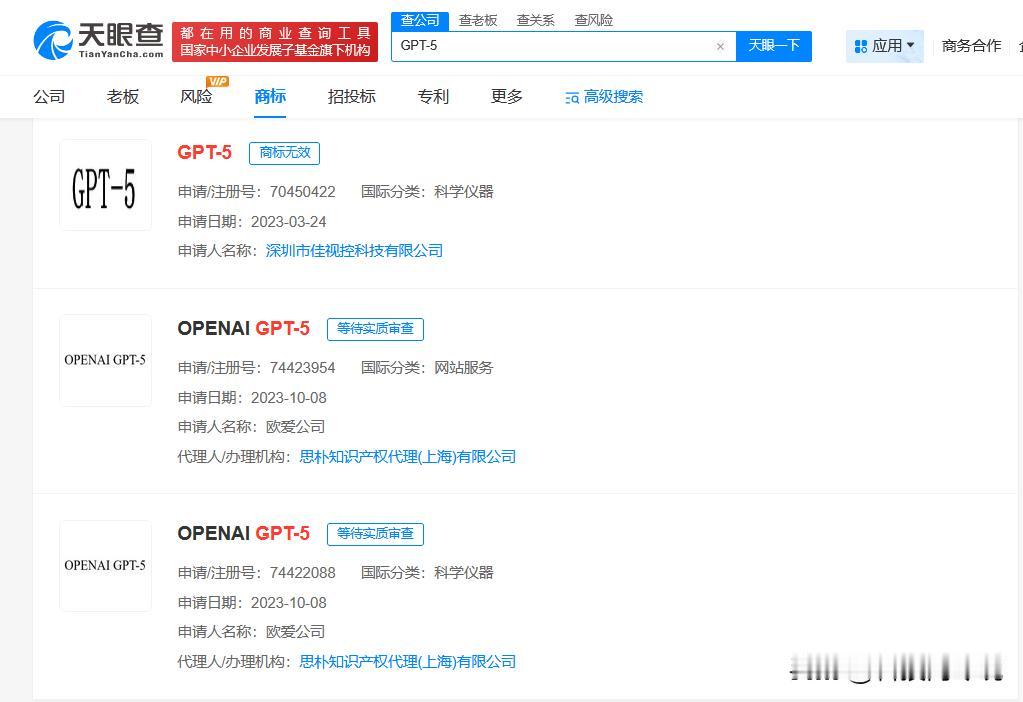Select the 查公司 search tab
Screen dimensions: 1023x702
pos(420,21)
